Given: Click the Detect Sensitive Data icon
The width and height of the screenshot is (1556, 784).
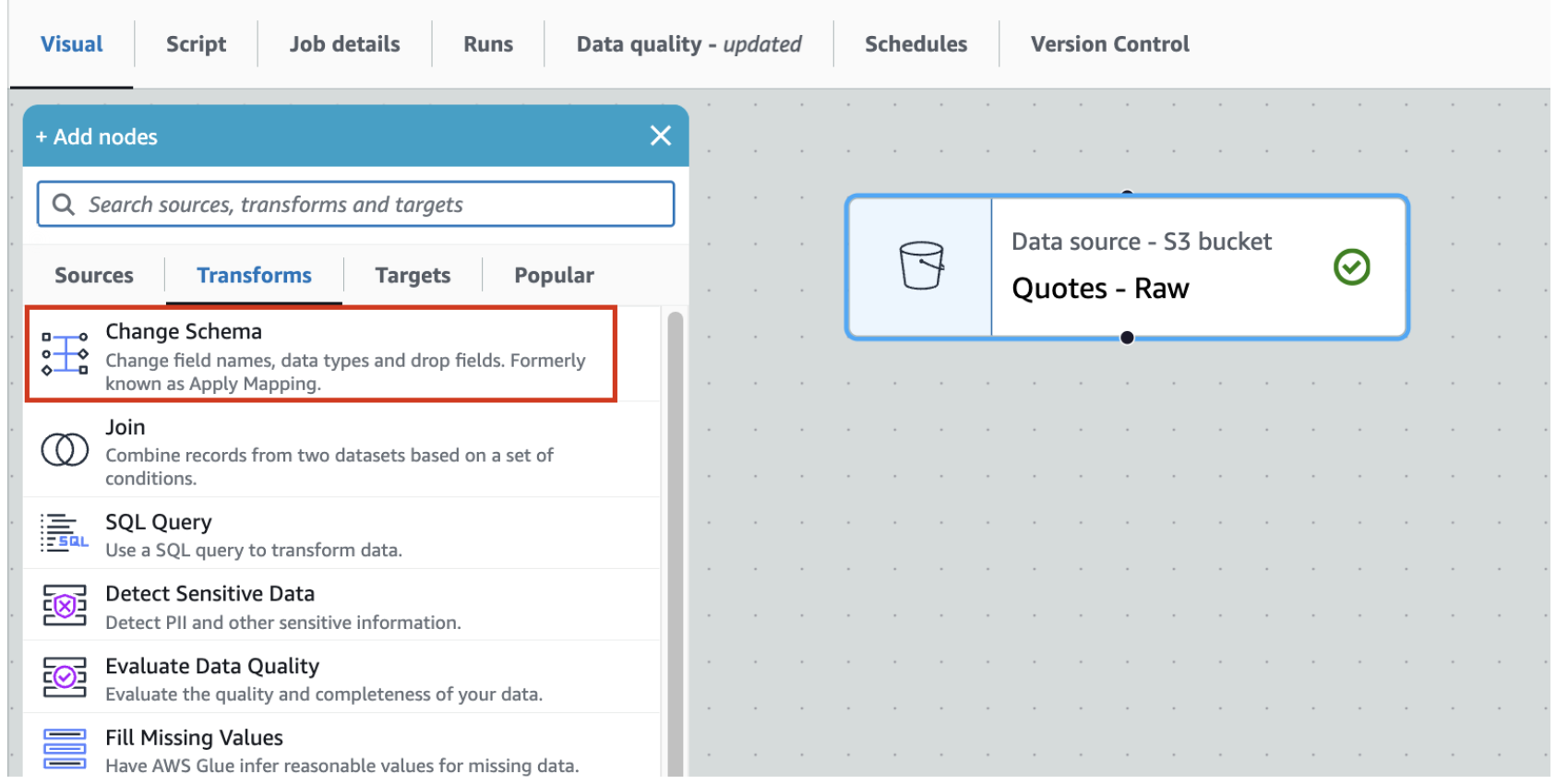Looking at the screenshot, I should tap(65, 606).
